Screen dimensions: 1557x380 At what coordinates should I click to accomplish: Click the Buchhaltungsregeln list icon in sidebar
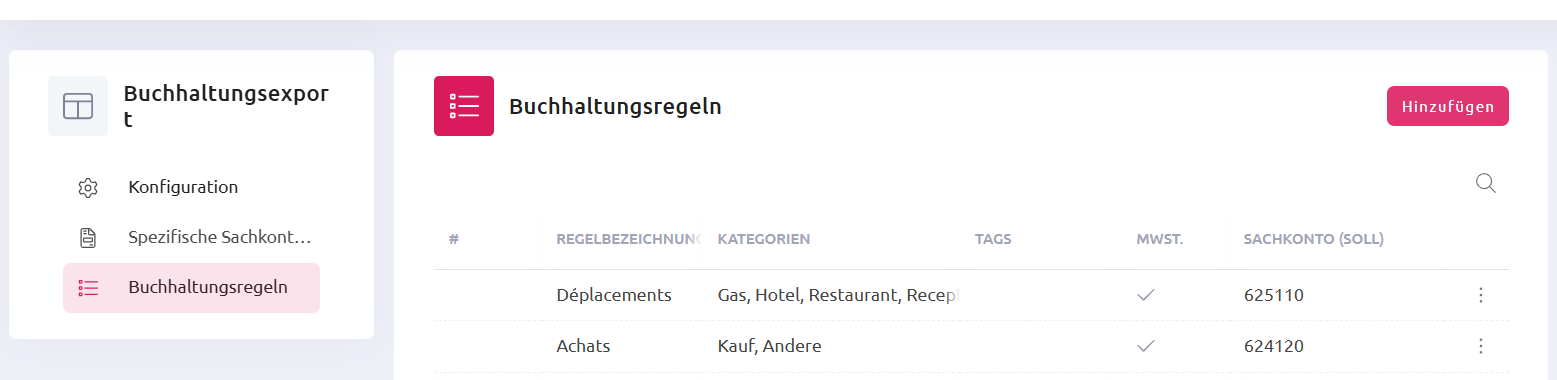[88, 288]
